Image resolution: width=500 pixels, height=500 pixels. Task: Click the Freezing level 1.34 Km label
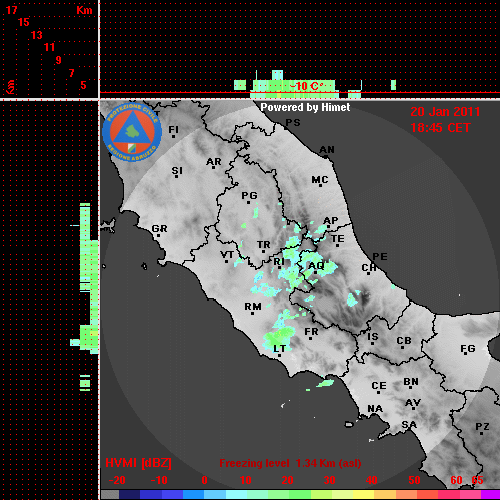click(290, 463)
